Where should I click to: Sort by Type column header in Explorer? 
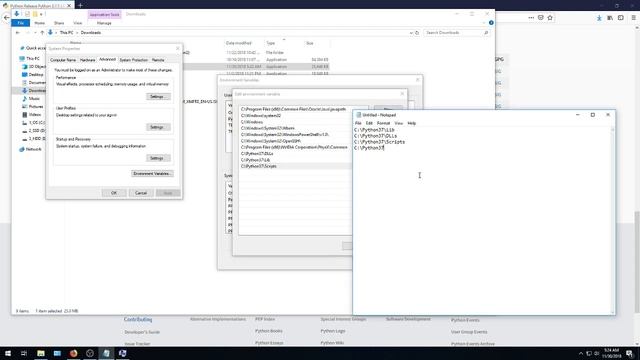click(x=271, y=43)
